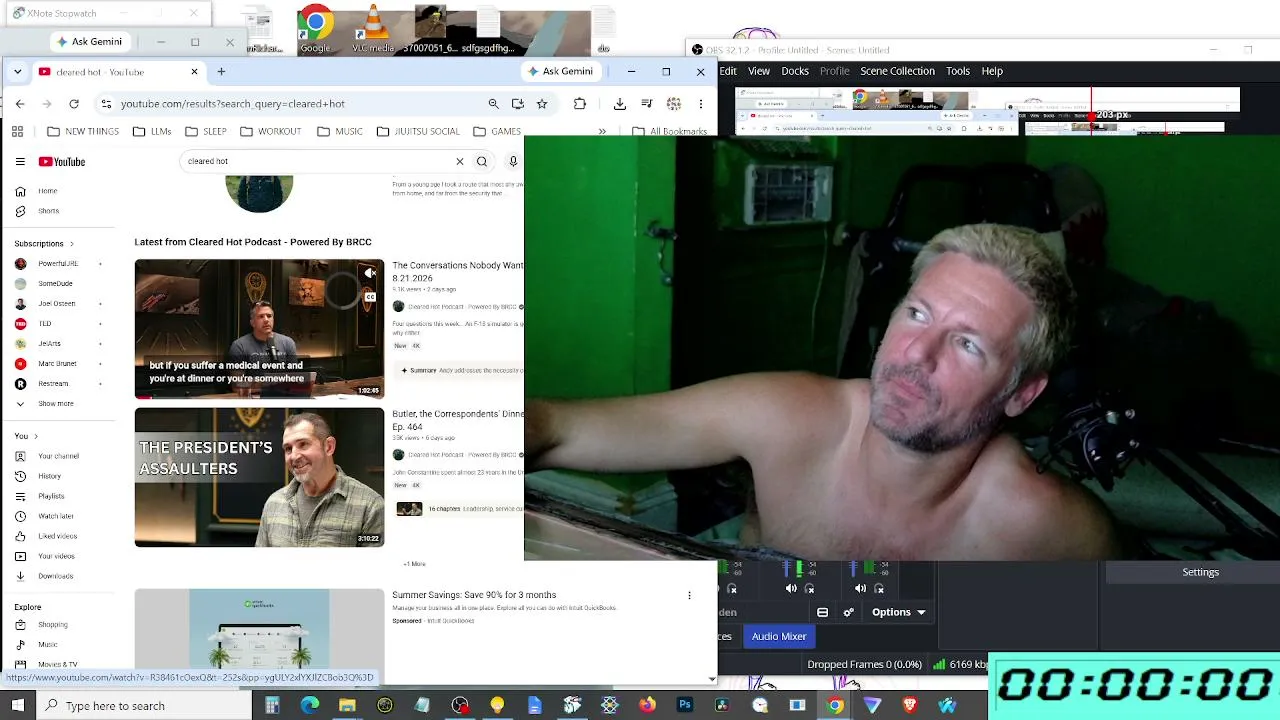Open three-dot menu on Summer Savings ad
This screenshot has width=1280, height=720.
(689, 595)
